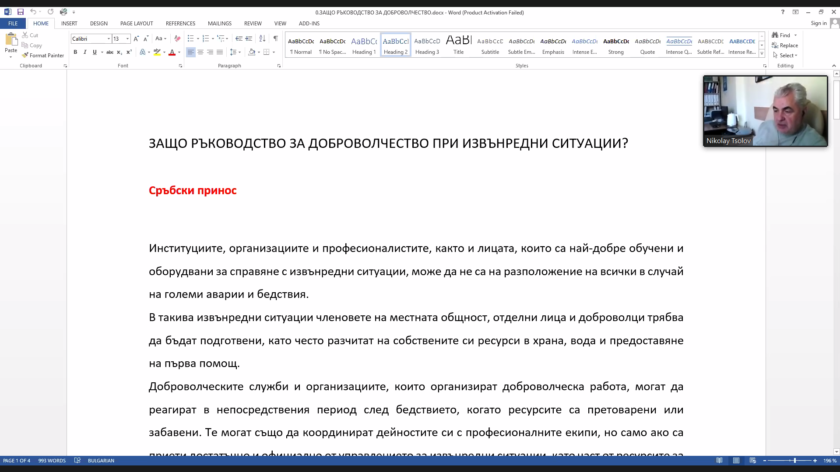This screenshot has width=840, height=472.
Task: Open the font size dropdown
Action: (121, 39)
